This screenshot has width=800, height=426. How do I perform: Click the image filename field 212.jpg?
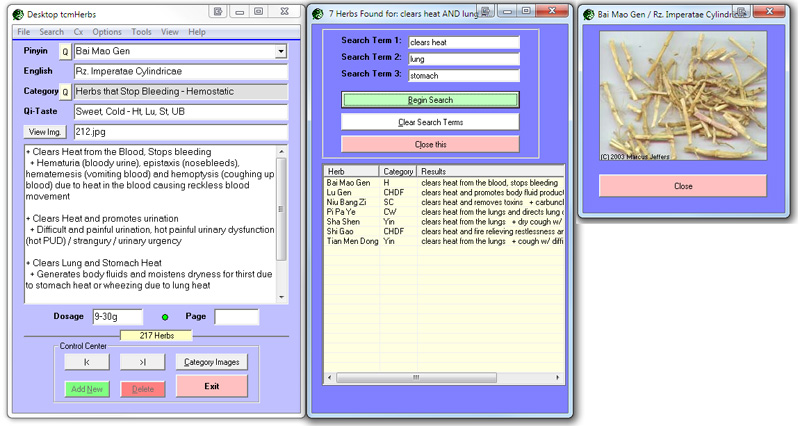(181, 132)
